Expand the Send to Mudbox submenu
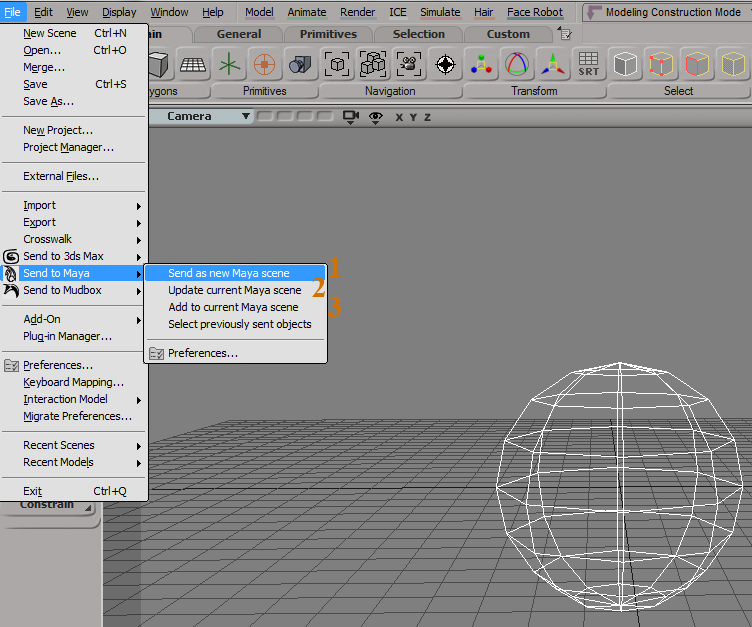752x627 pixels. [74, 290]
